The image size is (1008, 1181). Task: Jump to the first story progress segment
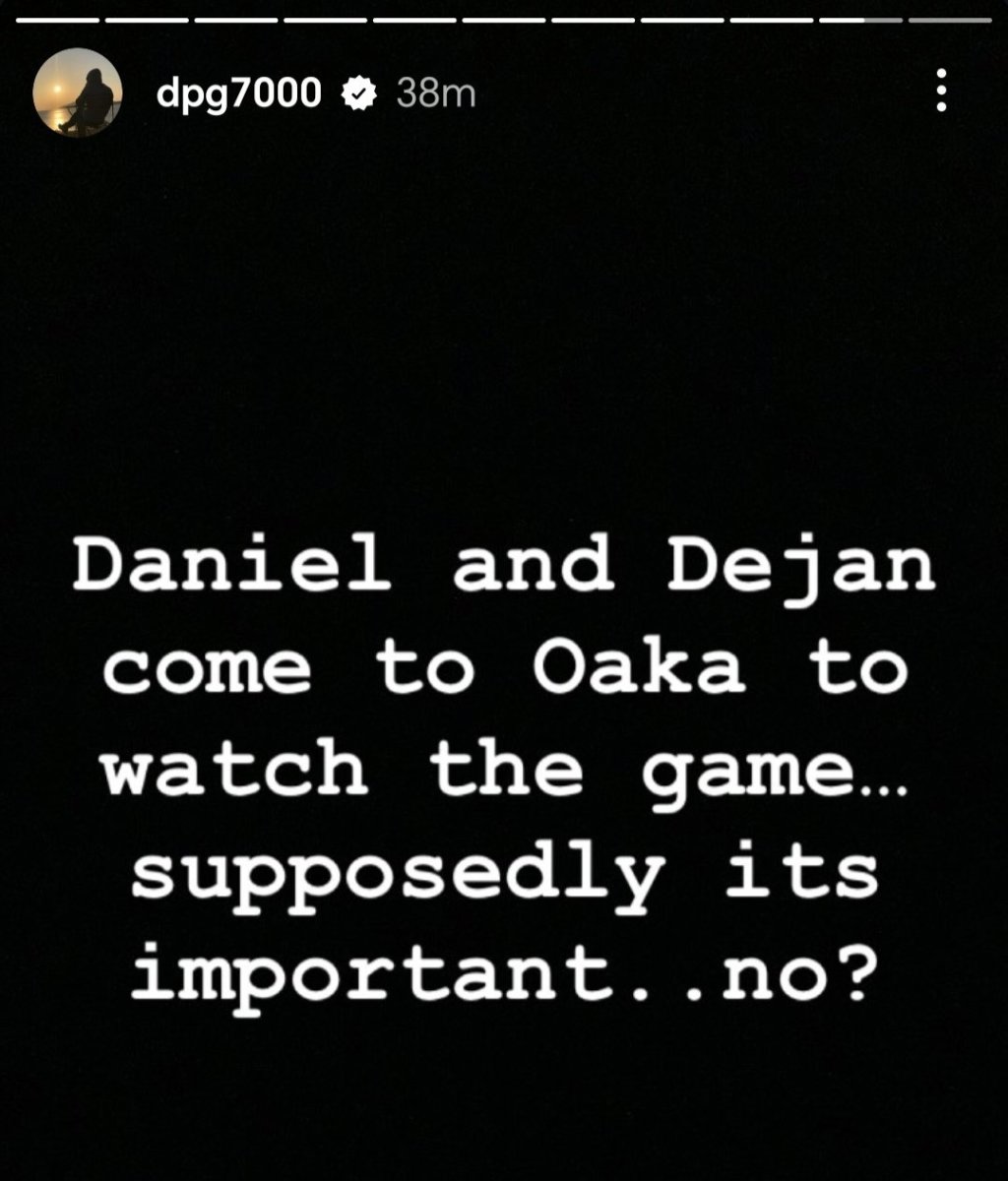tap(57, 20)
